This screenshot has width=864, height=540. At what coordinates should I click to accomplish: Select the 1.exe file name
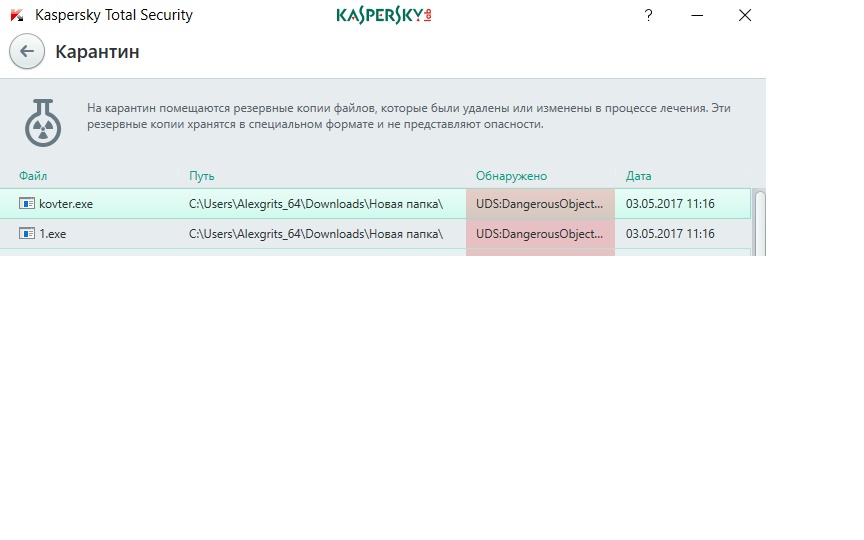click(52, 234)
